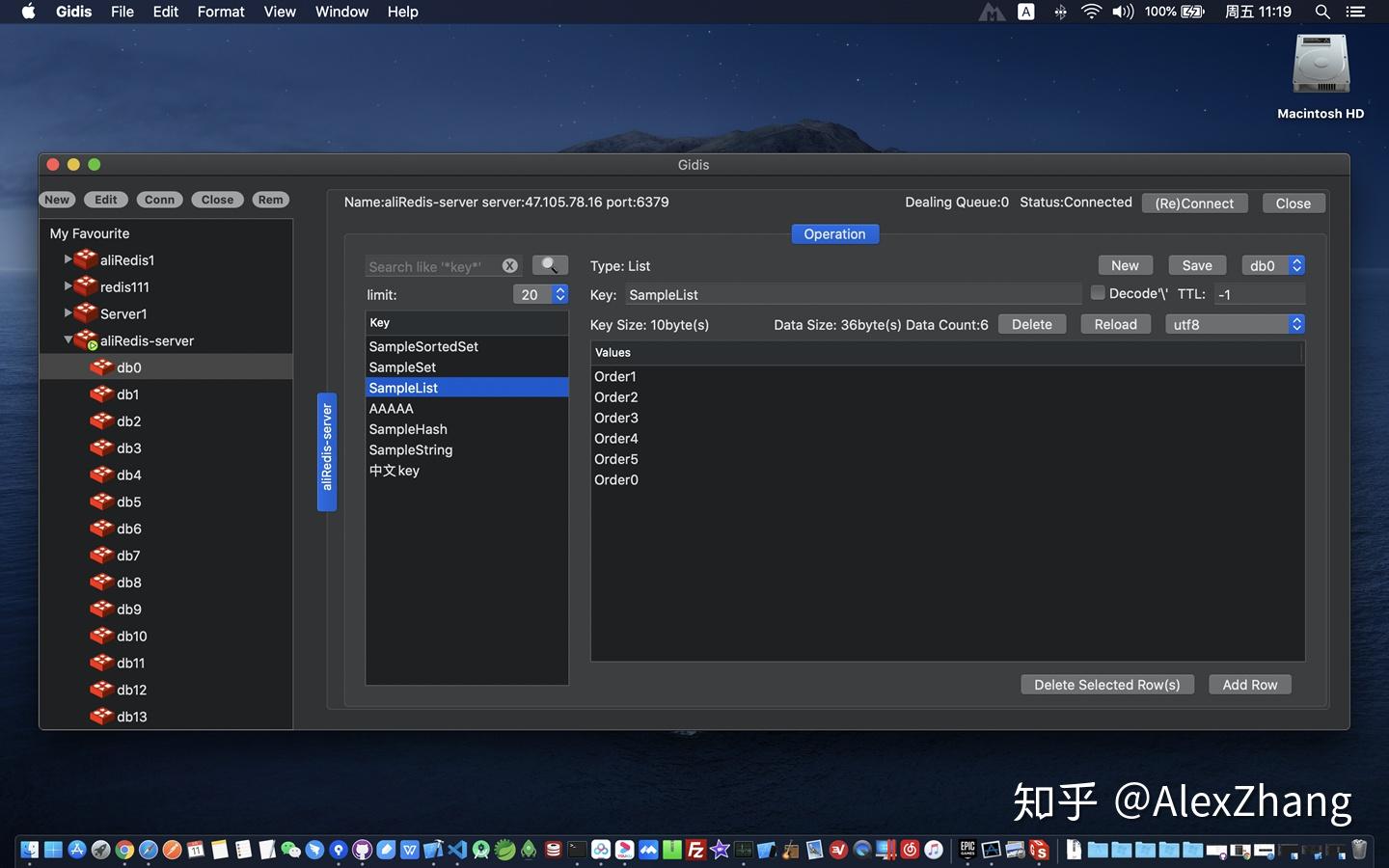
Task: Open Epic Games launcher from the Dock
Action: coord(967,850)
